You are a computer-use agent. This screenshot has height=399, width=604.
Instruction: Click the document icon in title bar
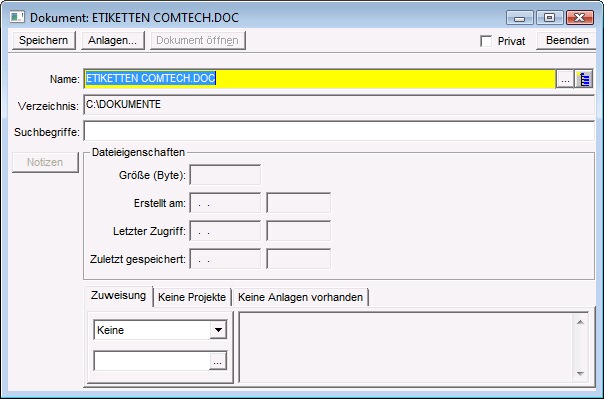(x=17, y=17)
